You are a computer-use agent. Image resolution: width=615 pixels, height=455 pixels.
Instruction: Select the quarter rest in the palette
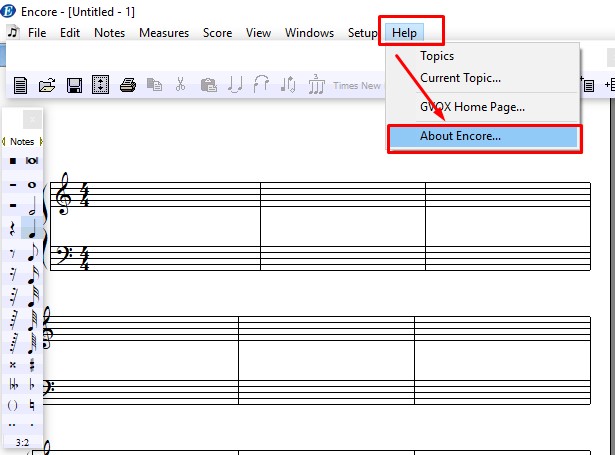click(x=12, y=229)
